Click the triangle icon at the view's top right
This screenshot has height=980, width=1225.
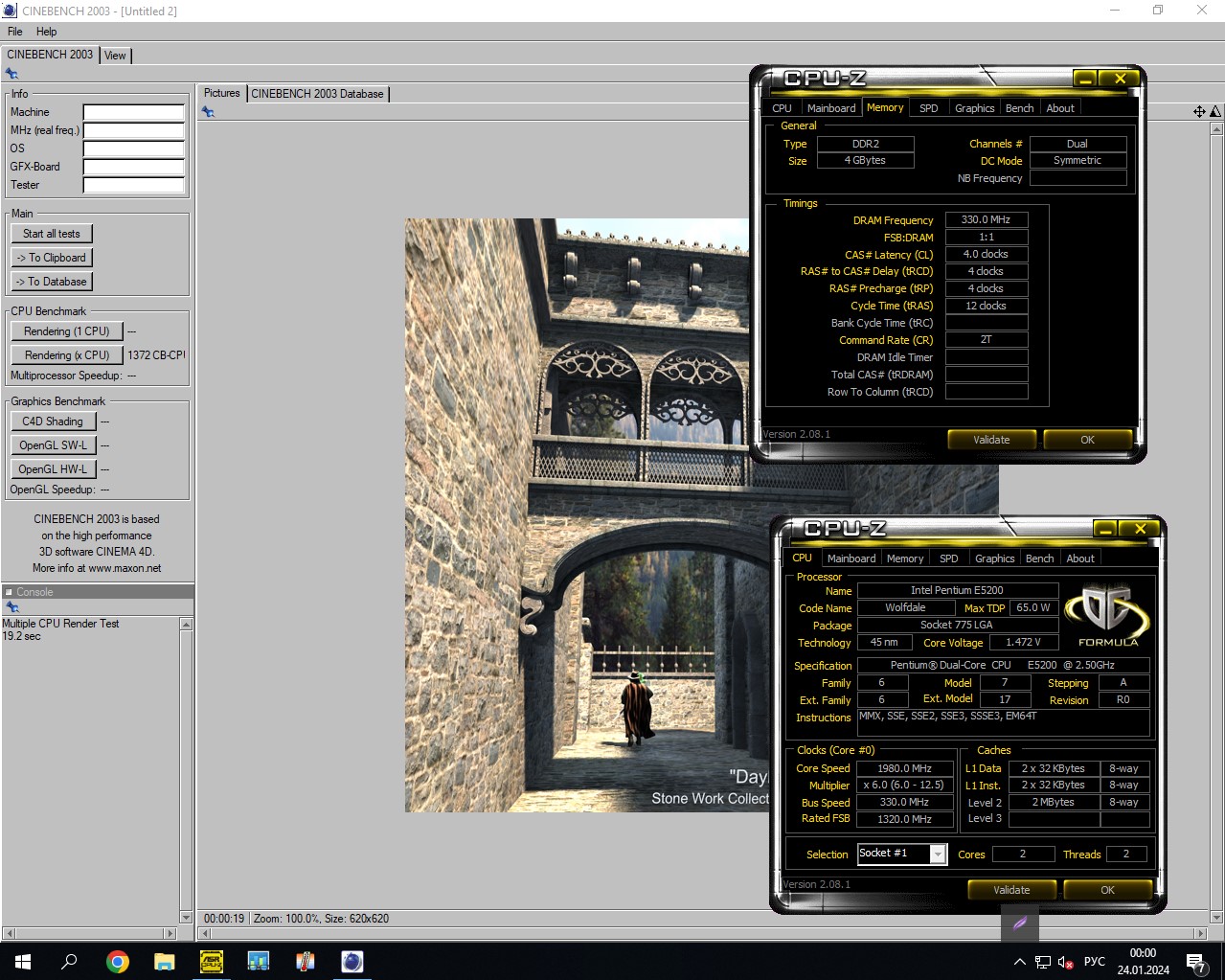[x=1215, y=112]
